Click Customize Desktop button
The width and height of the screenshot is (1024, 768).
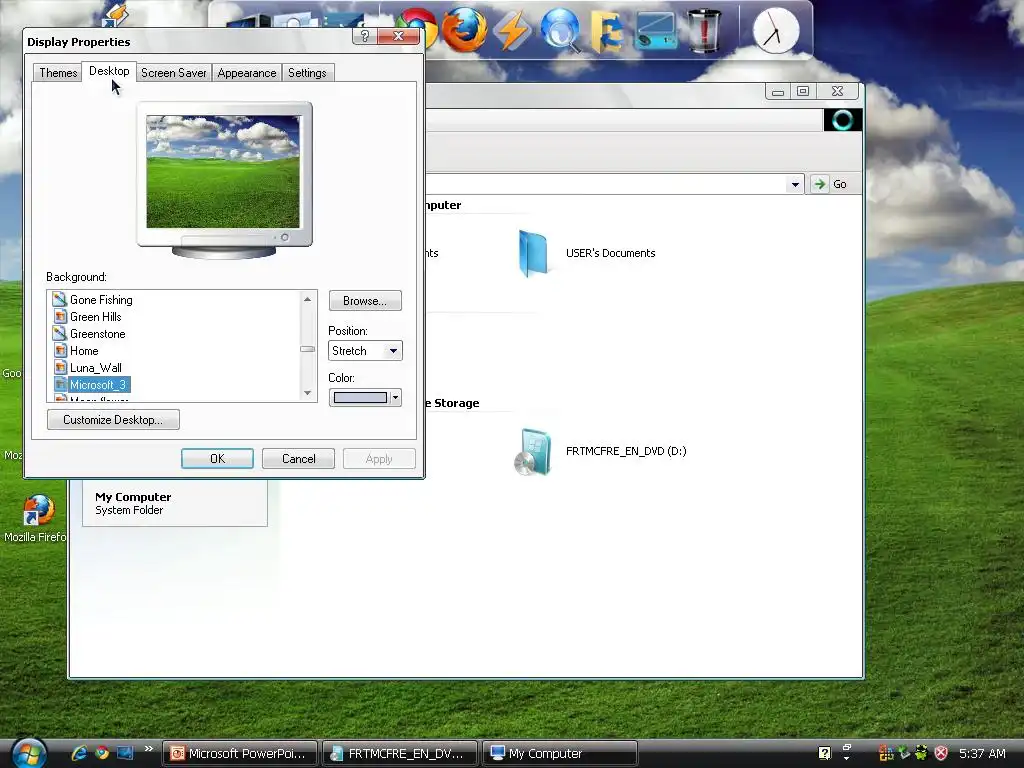pyautogui.click(x=113, y=420)
